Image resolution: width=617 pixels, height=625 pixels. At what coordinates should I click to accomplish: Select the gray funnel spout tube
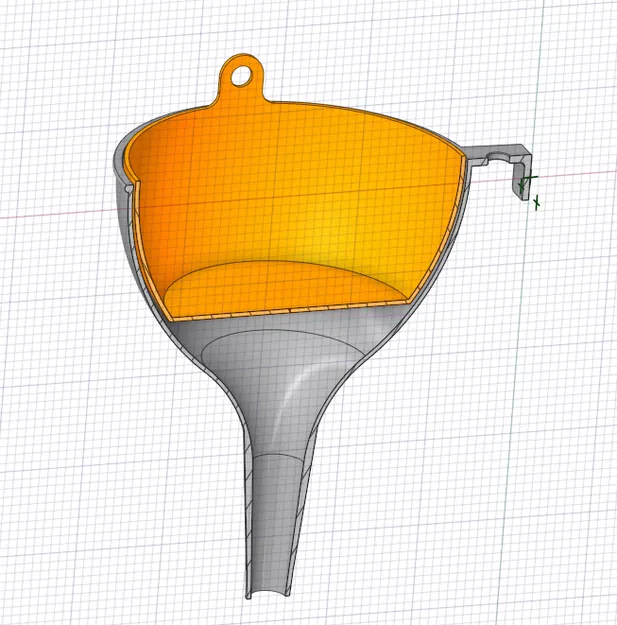pyautogui.click(x=275, y=518)
